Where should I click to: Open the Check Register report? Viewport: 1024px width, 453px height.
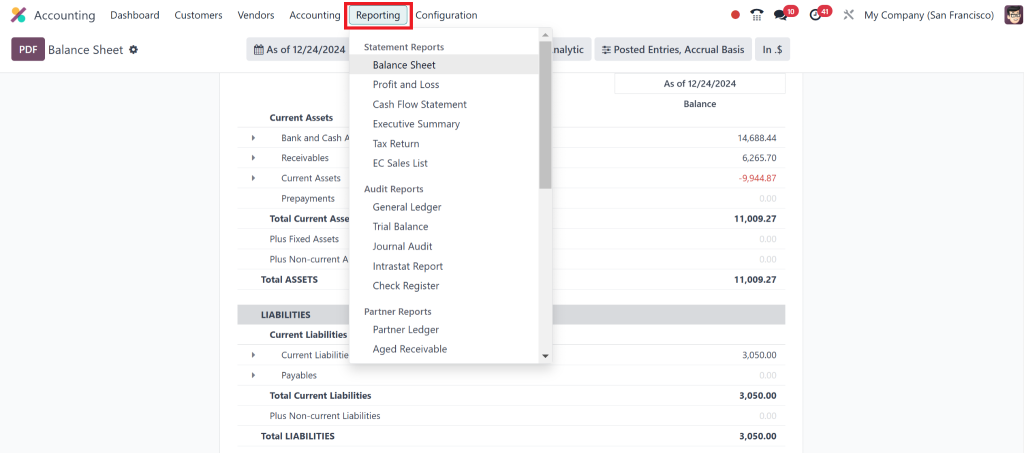pyautogui.click(x=444, y=286)
